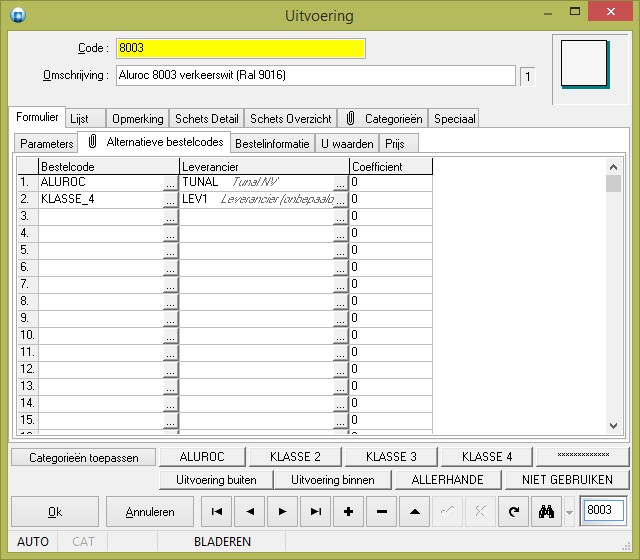The width and height of the screenshot is (640, 560).
Task: Open the Opmerking tab
Action: click(x=138, y=119)
